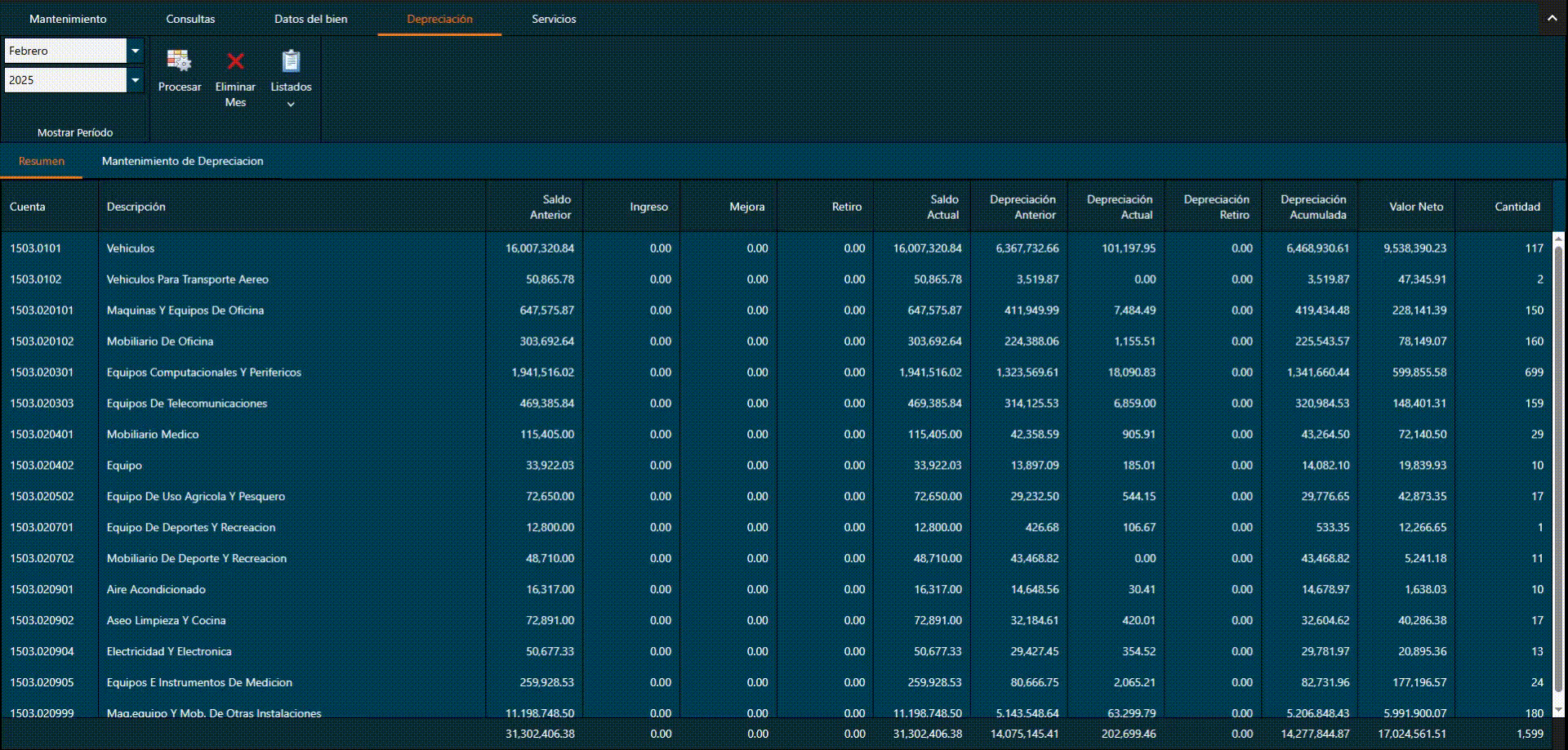The height and width of the screenshot is (750, 1568).
Task: Select Equipos De Telecomunicaciones row
Action: pos(776,404)
